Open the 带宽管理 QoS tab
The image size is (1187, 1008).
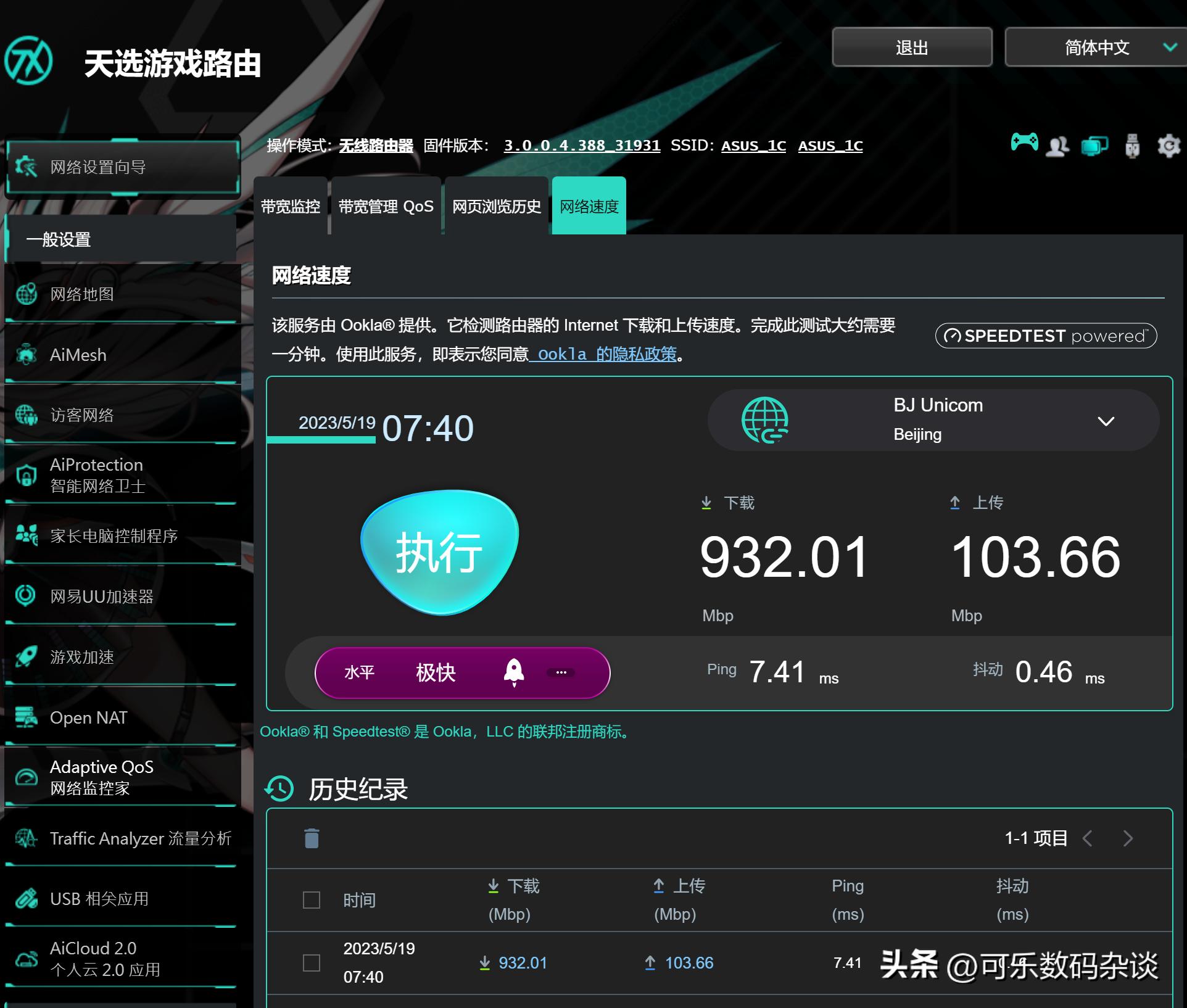coord(386,206)
